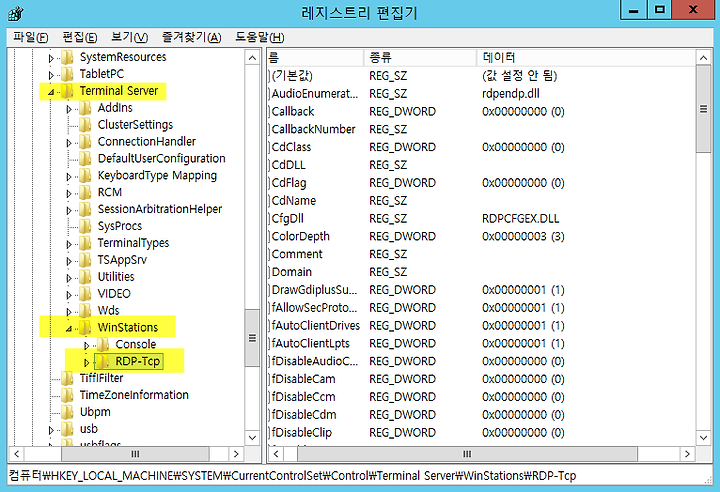Open the 파일(F) menu
This screenshot has width=720, height=492.
tap(30, 37)
